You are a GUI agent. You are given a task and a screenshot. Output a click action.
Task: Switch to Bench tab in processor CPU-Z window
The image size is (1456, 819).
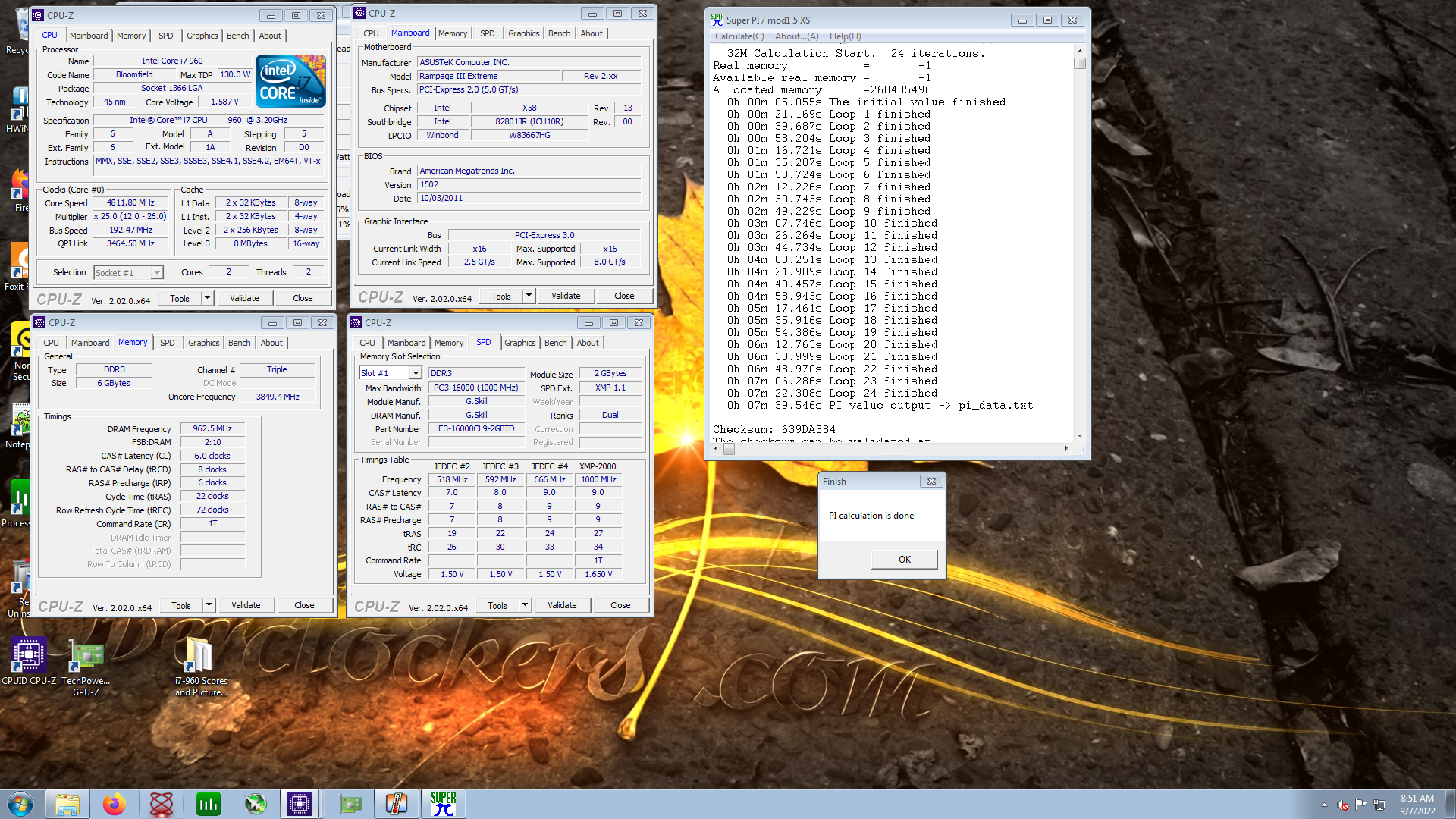coord(237,36)
